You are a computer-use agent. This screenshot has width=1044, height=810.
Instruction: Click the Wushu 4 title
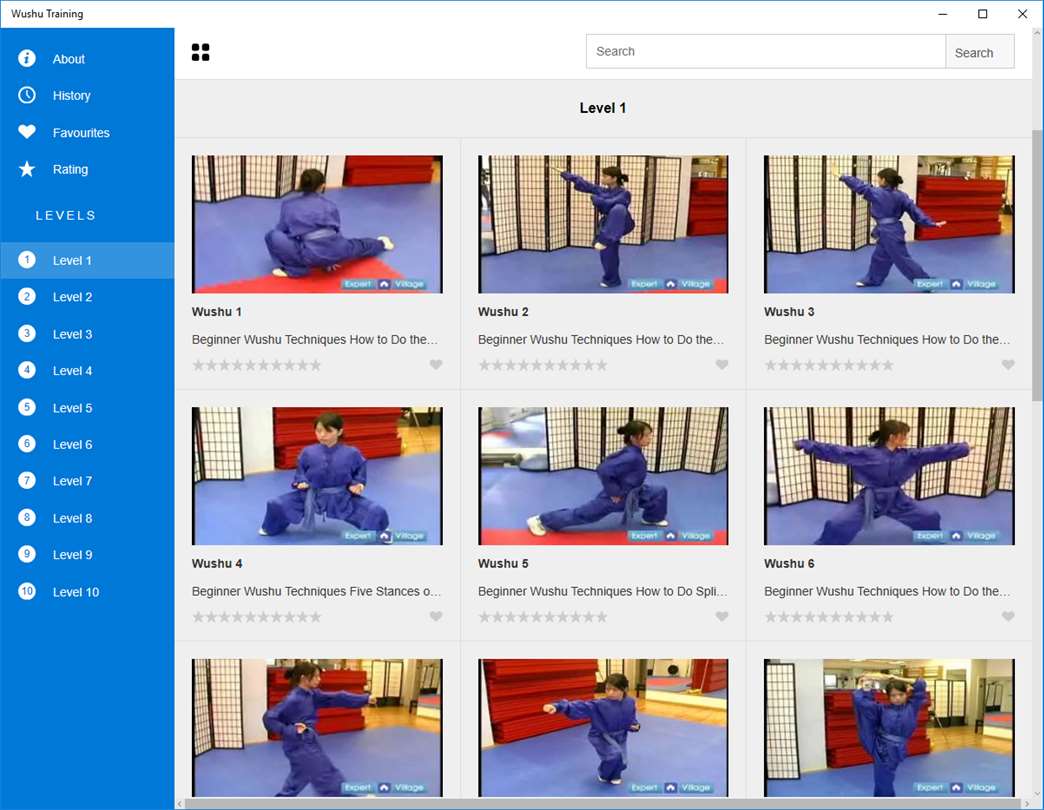216,563
